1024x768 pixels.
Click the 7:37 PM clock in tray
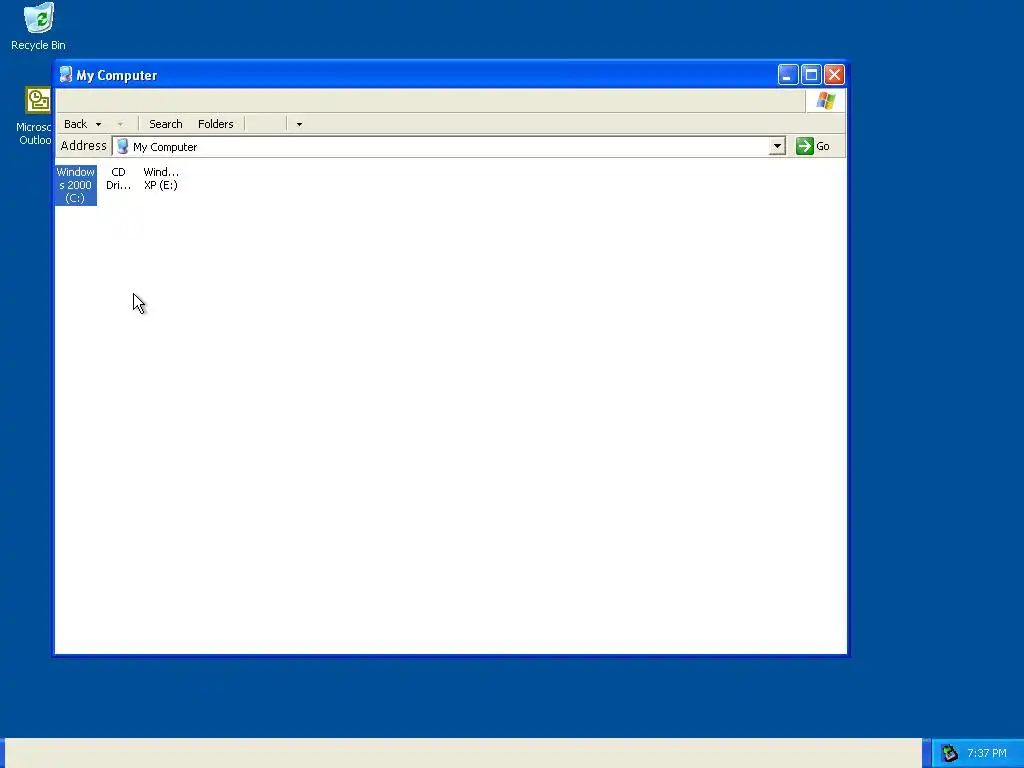coord(987,753)
